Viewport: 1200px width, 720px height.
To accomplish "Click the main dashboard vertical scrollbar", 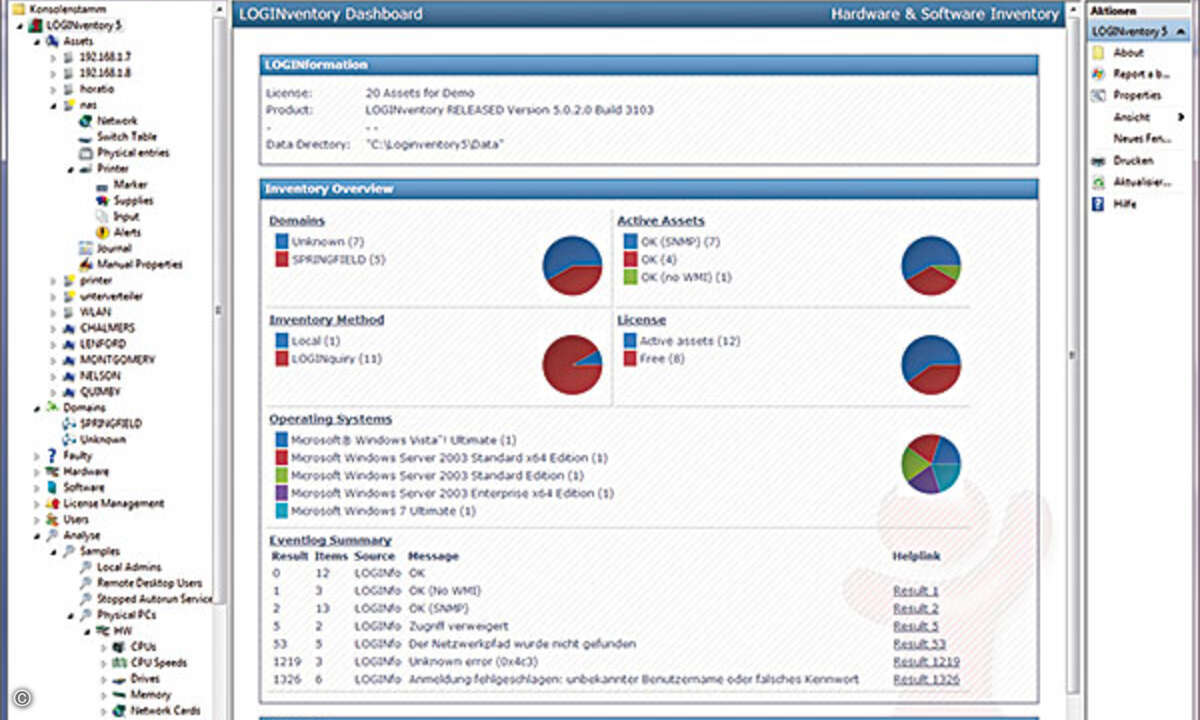I will (1071, 355).
